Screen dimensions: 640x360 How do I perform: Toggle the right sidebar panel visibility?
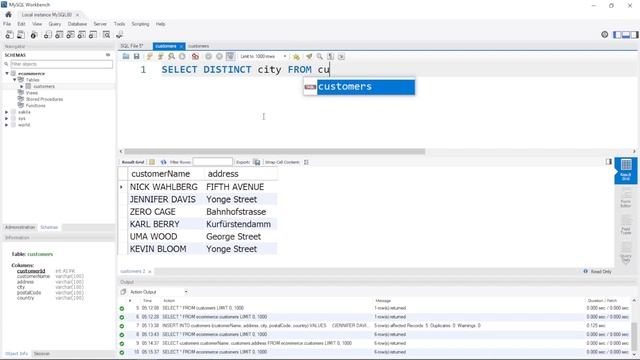(x=634, y=35)
